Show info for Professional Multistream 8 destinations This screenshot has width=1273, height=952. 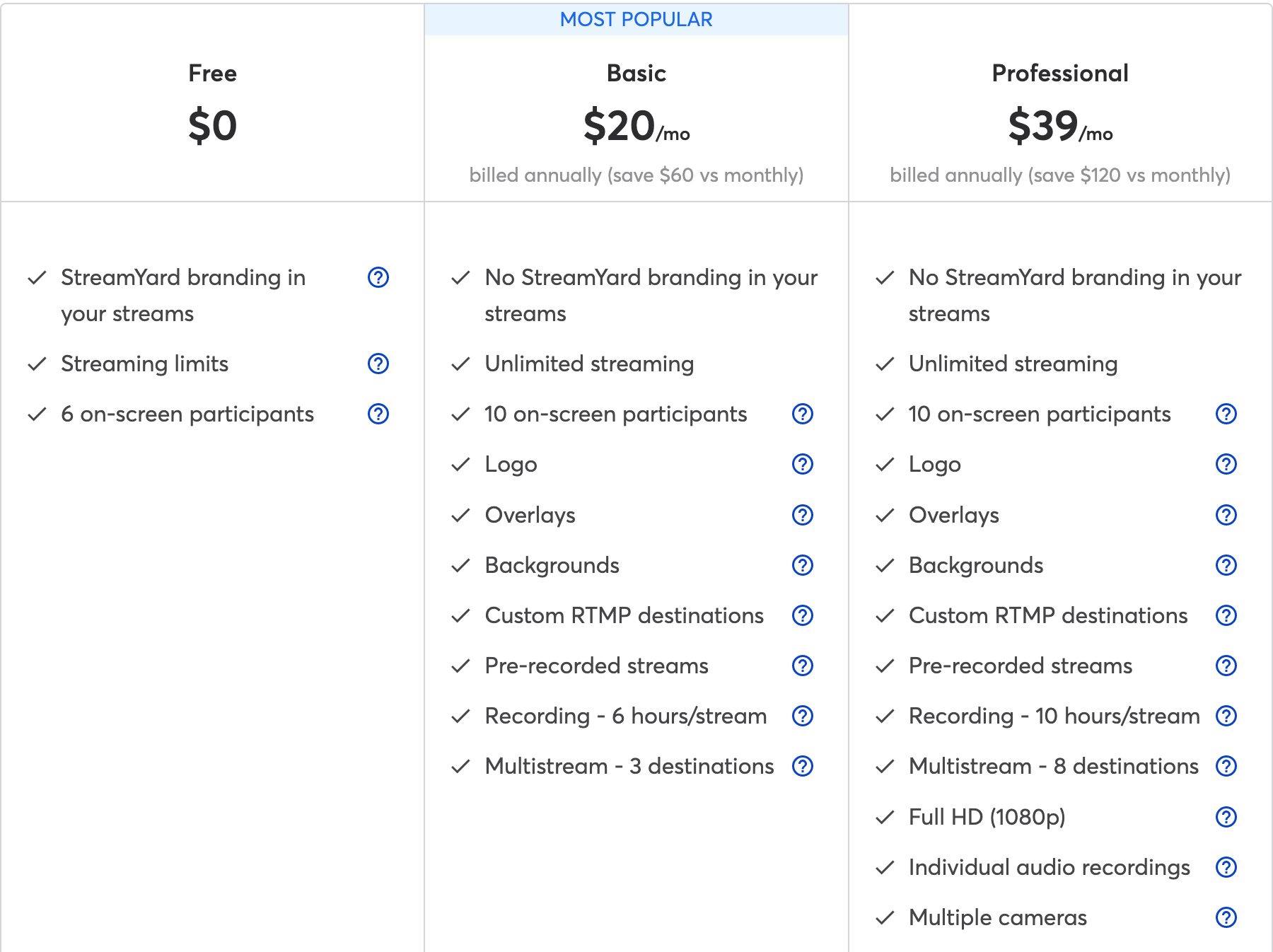pos(1226,766)
